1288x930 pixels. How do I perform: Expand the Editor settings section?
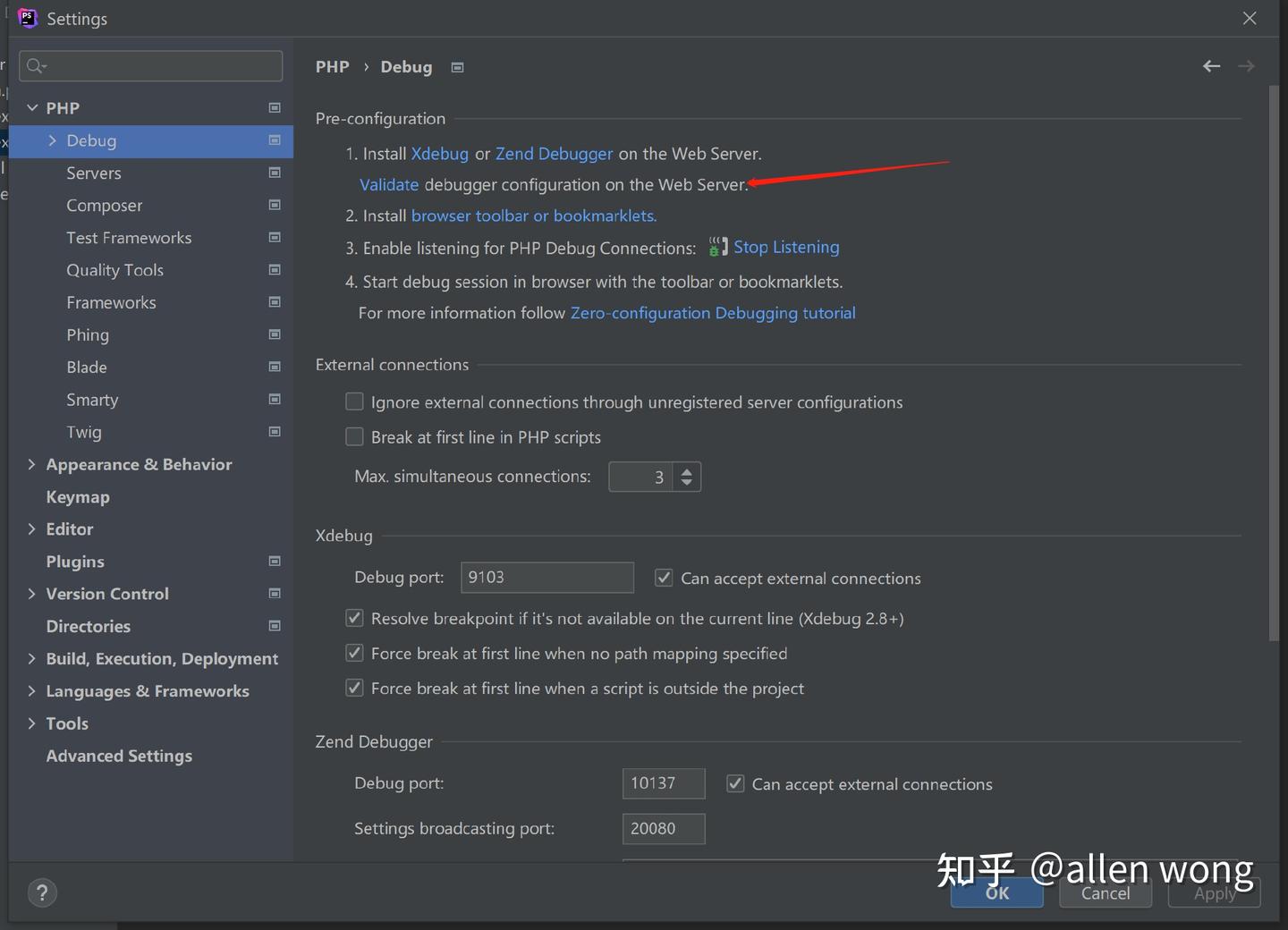tap(32, 528)
